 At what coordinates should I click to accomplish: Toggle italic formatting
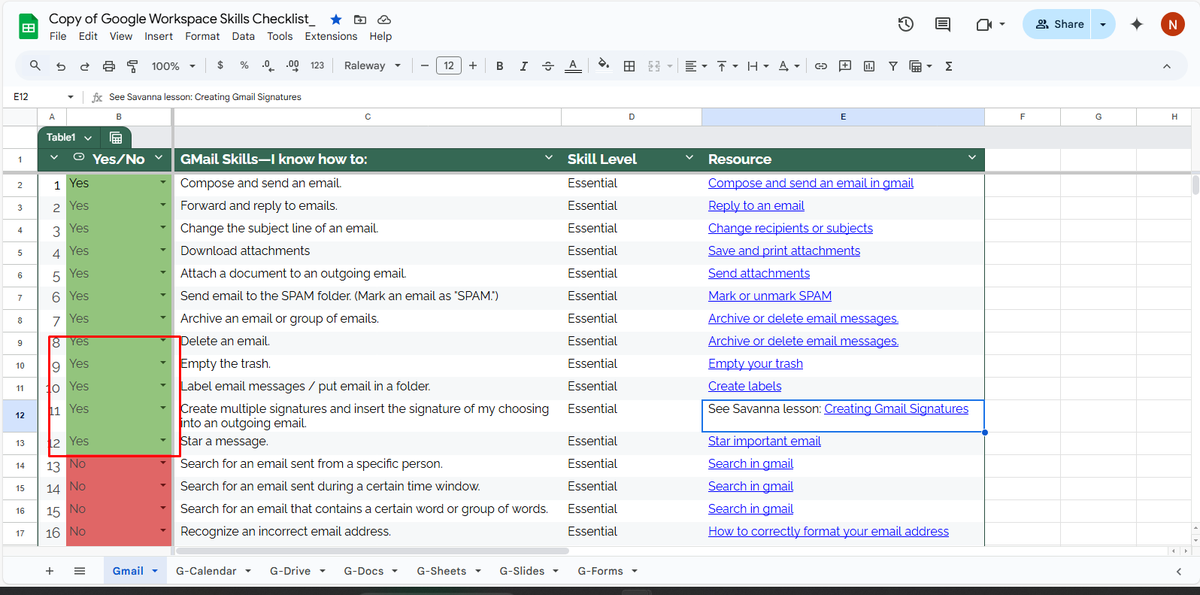523,66
